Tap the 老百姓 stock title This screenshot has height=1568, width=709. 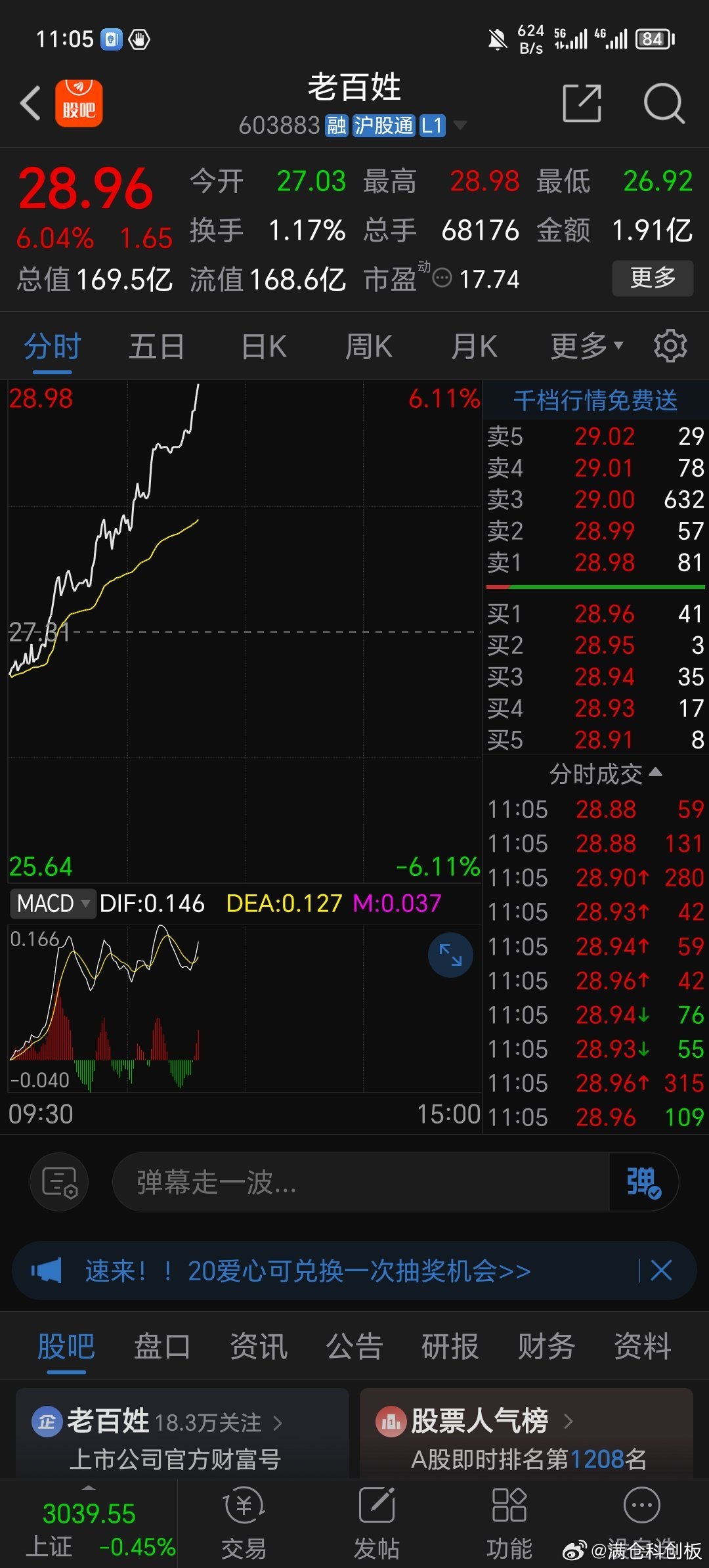click(354, 87)
